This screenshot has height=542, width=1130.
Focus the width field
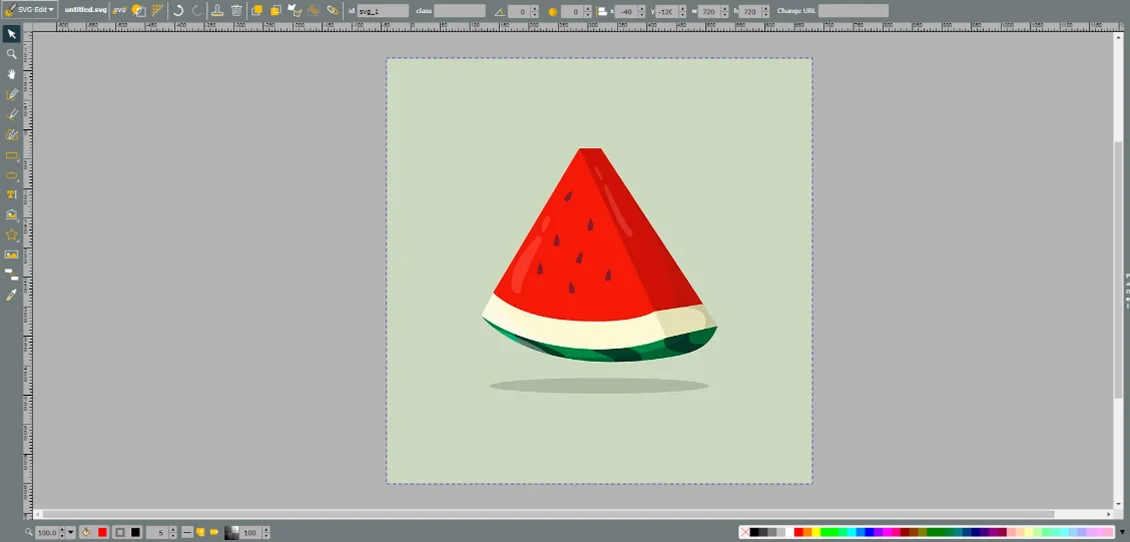click(x=709, y=12)
